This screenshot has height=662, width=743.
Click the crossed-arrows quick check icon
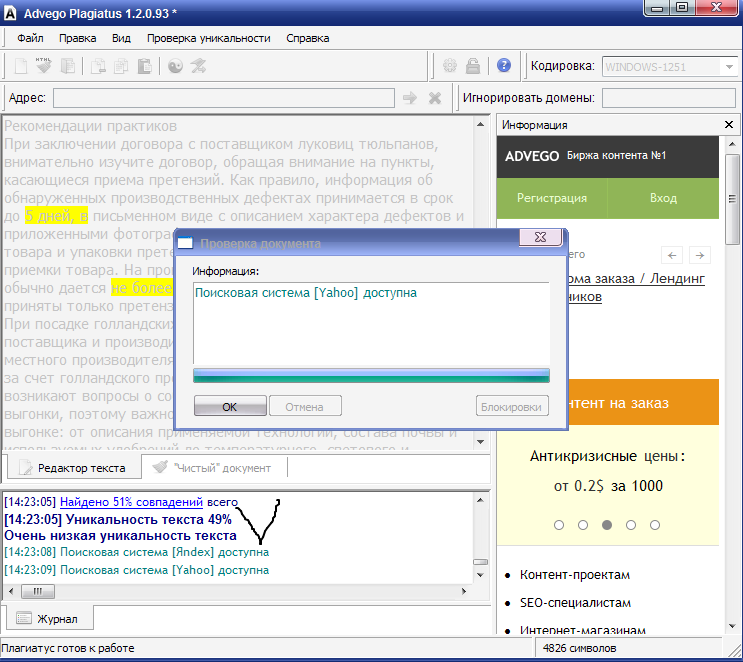pos(199,66)
